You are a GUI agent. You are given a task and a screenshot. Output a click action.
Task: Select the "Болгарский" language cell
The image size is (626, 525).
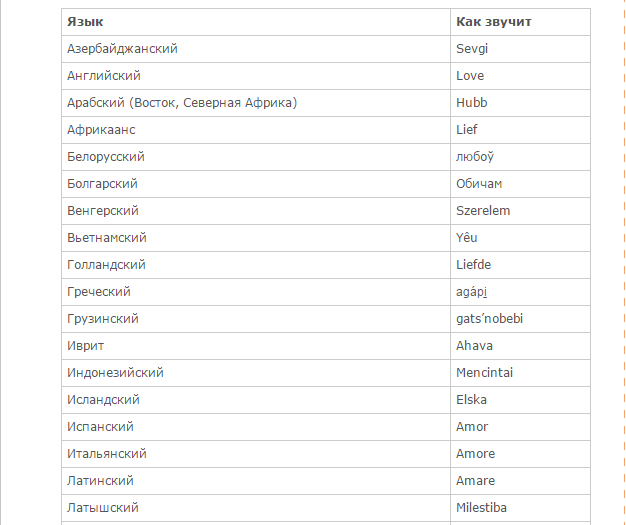coord(102,184)
